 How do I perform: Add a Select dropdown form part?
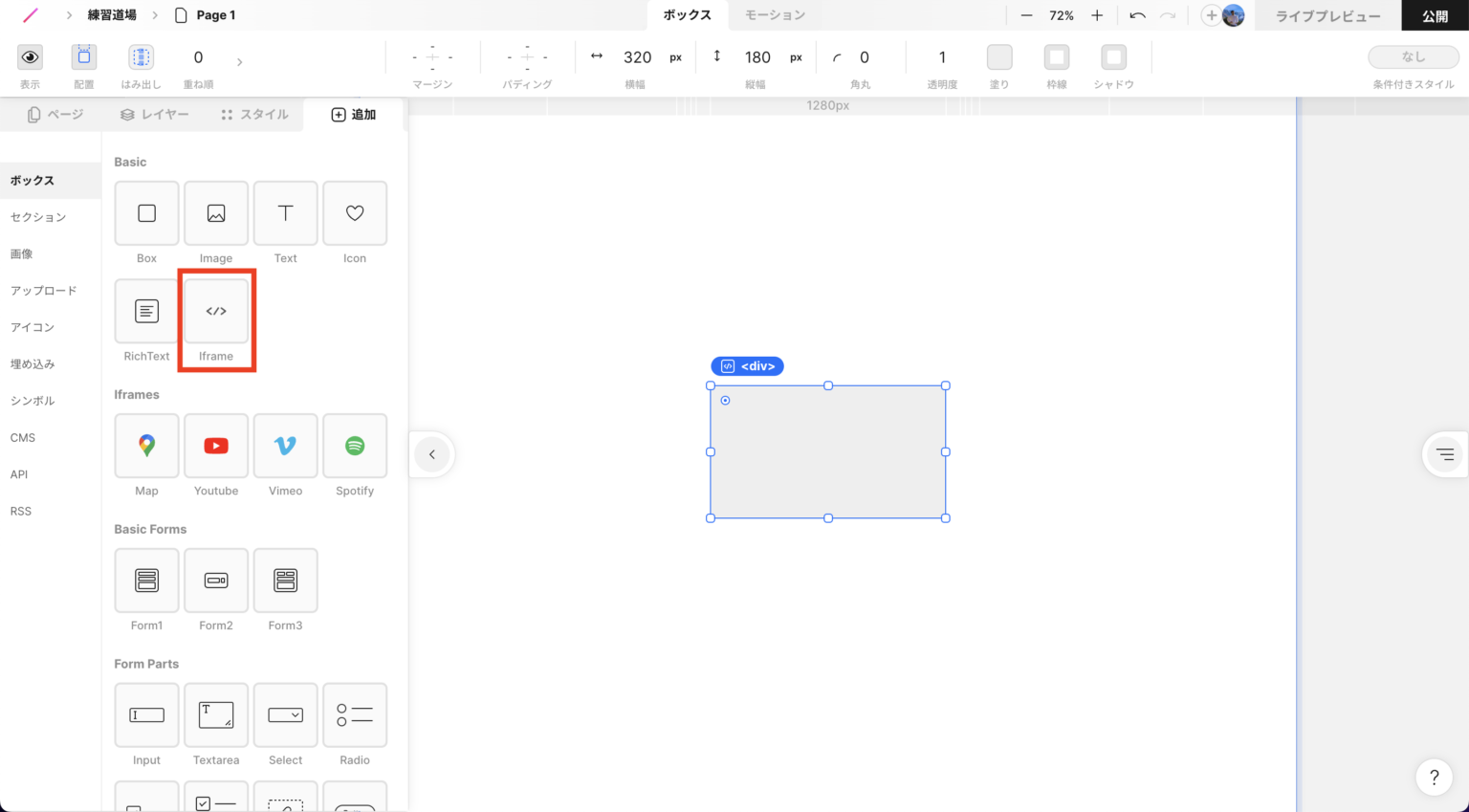click(285, 715)
